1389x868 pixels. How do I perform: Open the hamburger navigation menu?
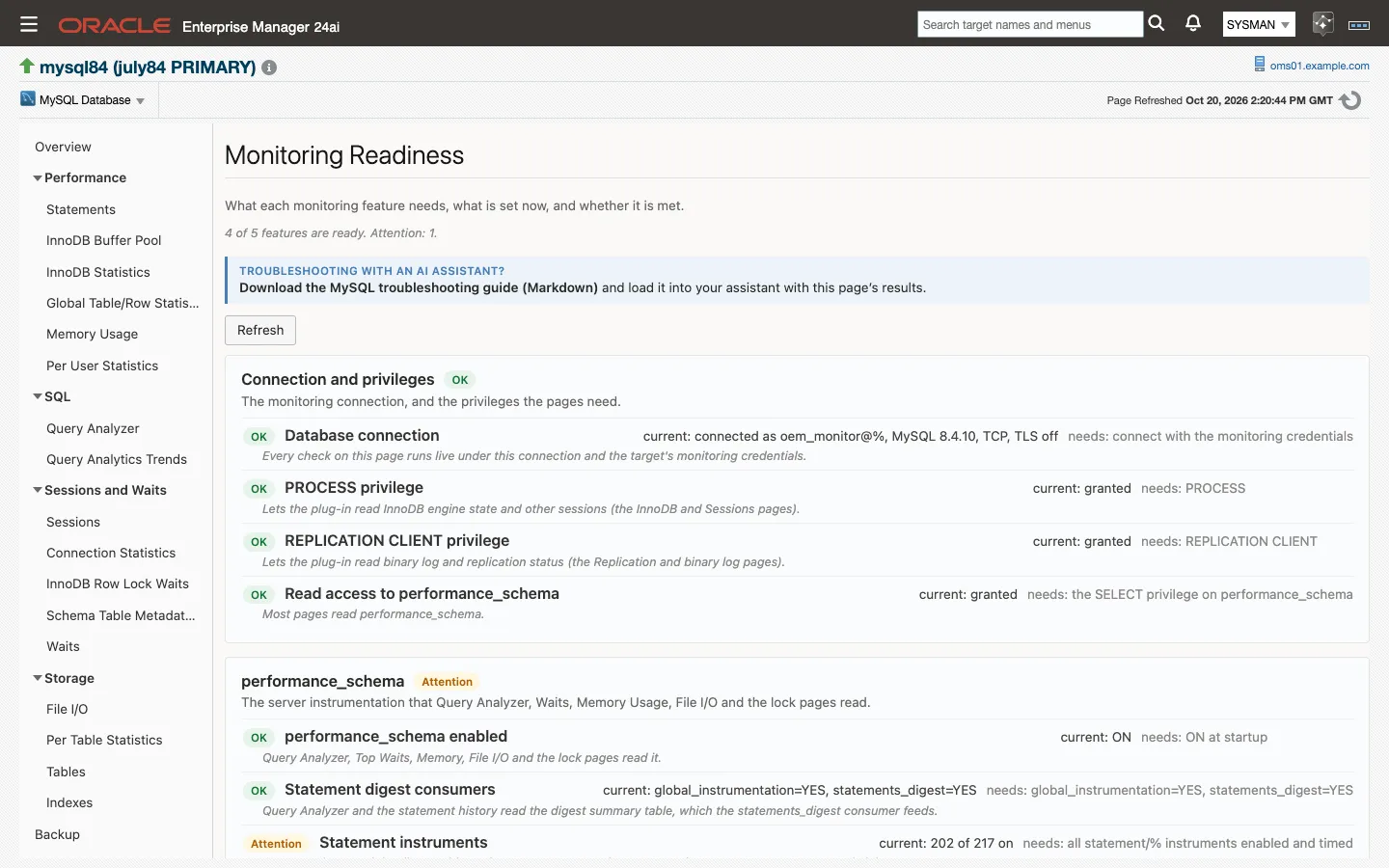click(28, 24)
